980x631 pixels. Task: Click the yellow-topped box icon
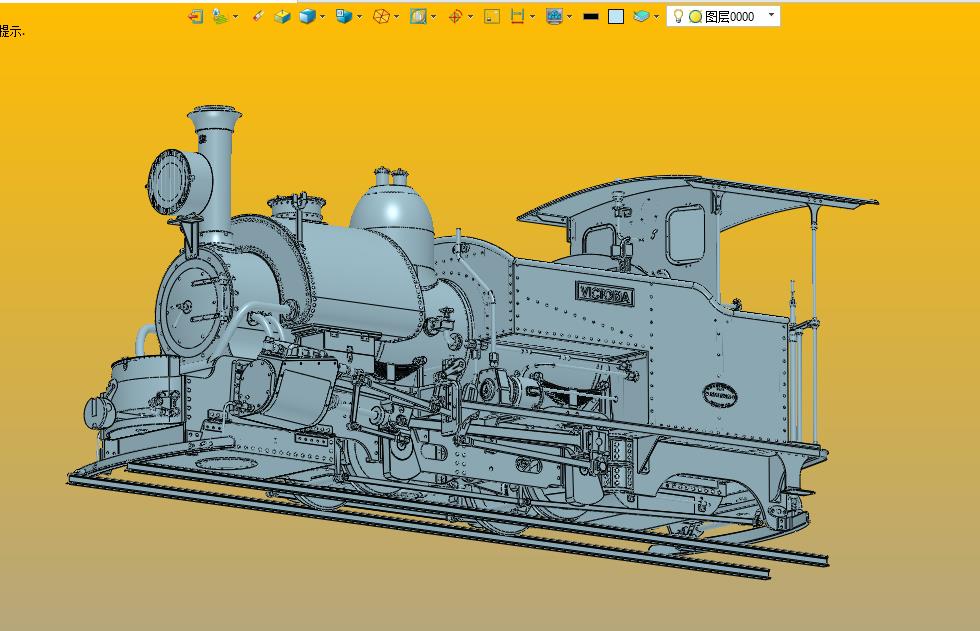[x=282, y=16]
